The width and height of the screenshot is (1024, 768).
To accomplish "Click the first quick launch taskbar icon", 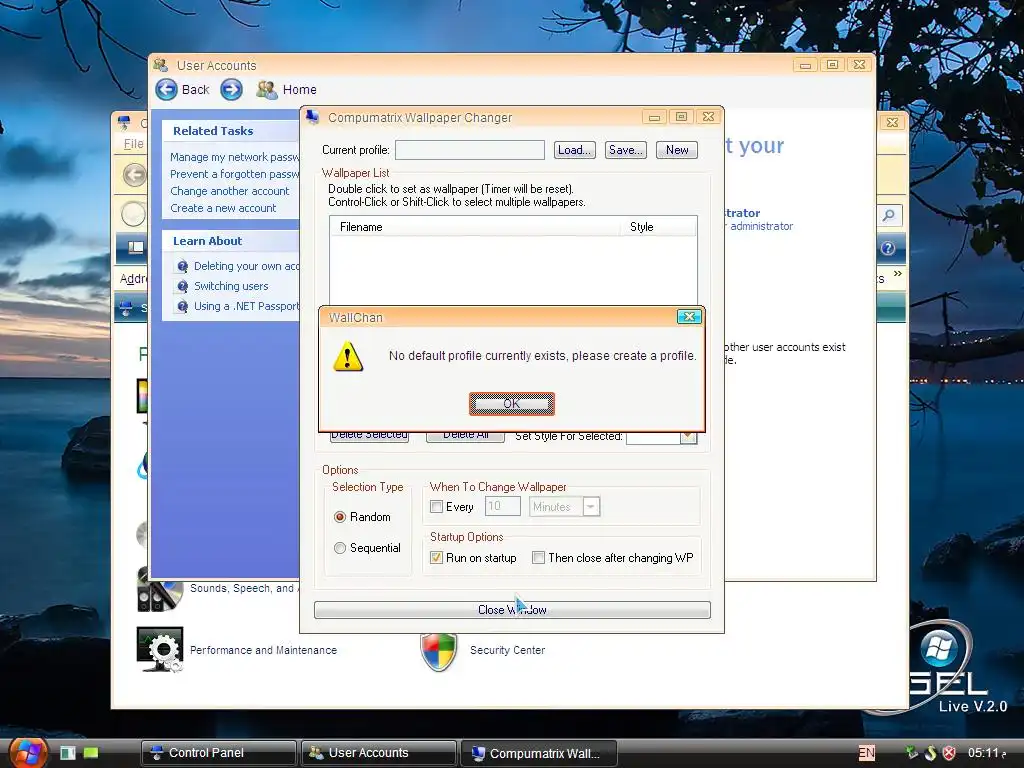I will coord(68,753).
